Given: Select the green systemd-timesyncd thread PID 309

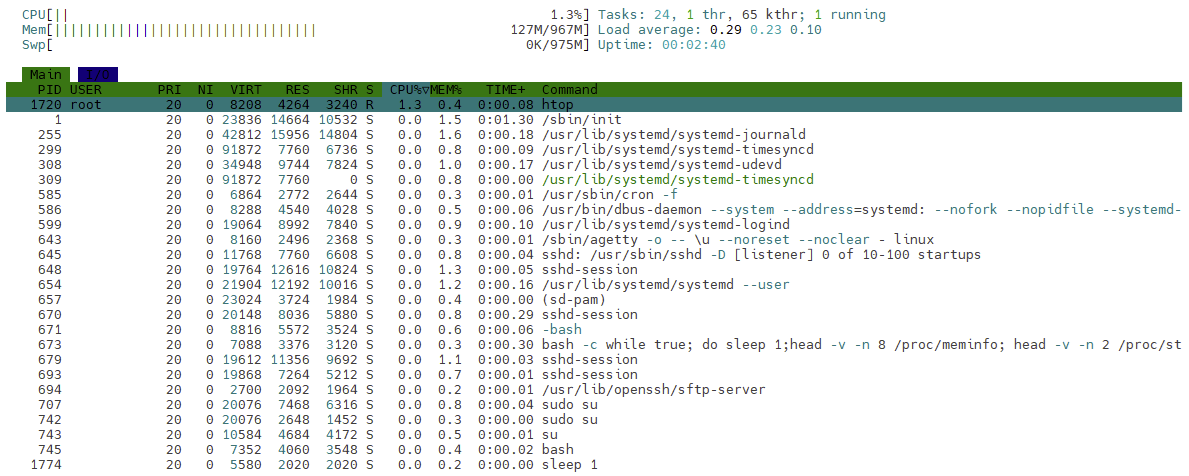Looking at the screenshot, I should tap(594, 180).
